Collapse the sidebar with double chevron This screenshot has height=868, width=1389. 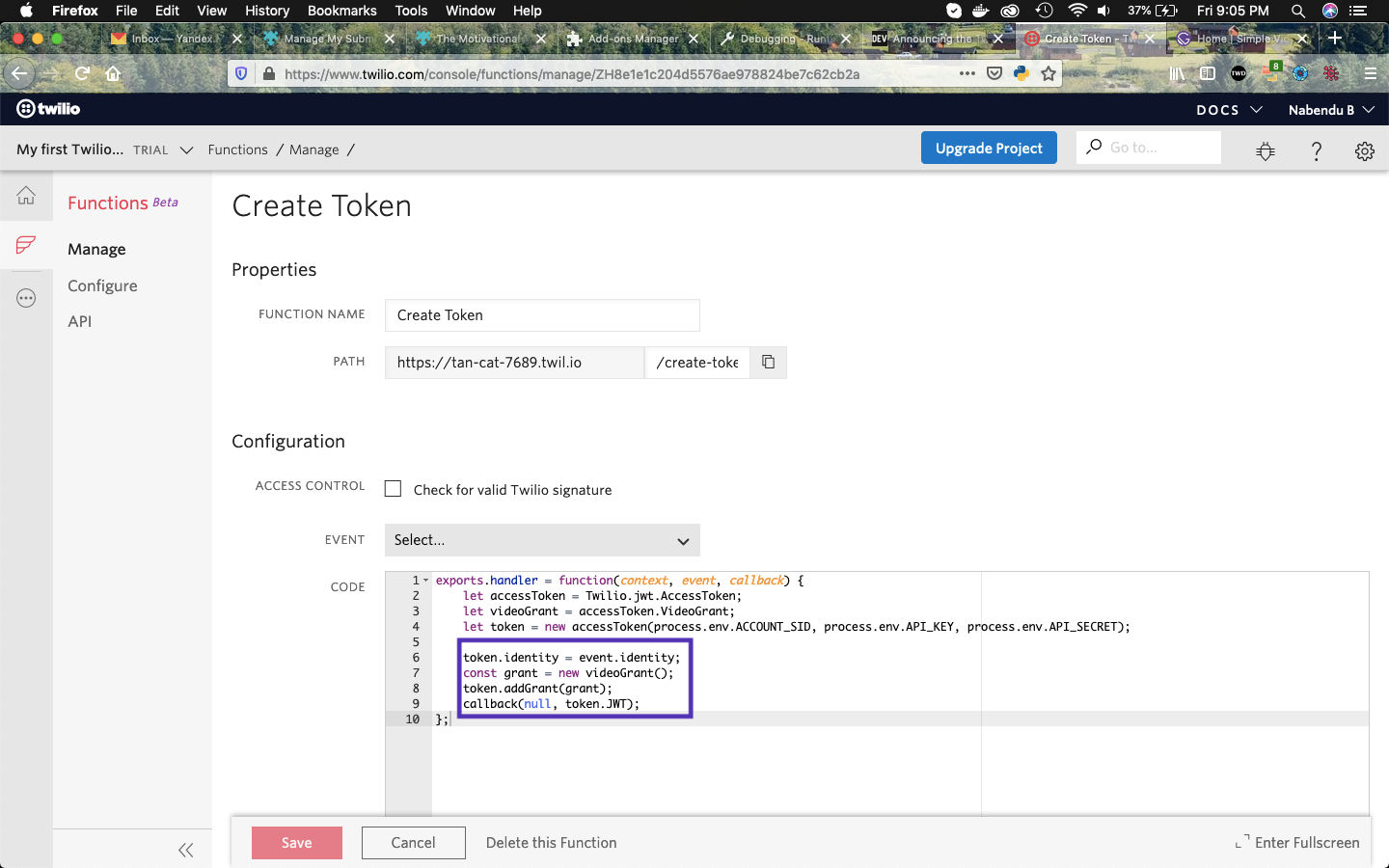pos(186,850)
